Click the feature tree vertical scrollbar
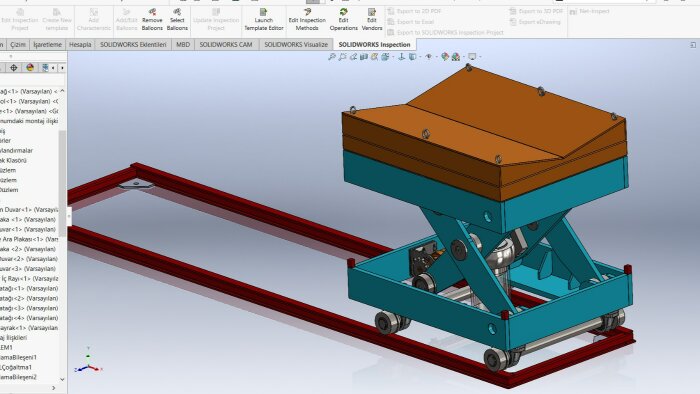This screenshot has height=394, width=700. 62,183
